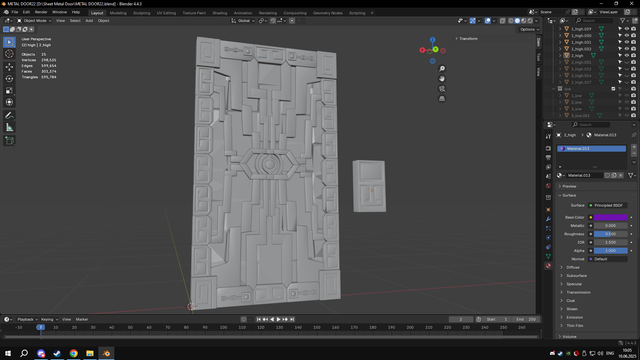Toggle selectability of 1_high.032
Image resolution: width=640 pixels, height=360 pixels.
click(x=620, y=49)
